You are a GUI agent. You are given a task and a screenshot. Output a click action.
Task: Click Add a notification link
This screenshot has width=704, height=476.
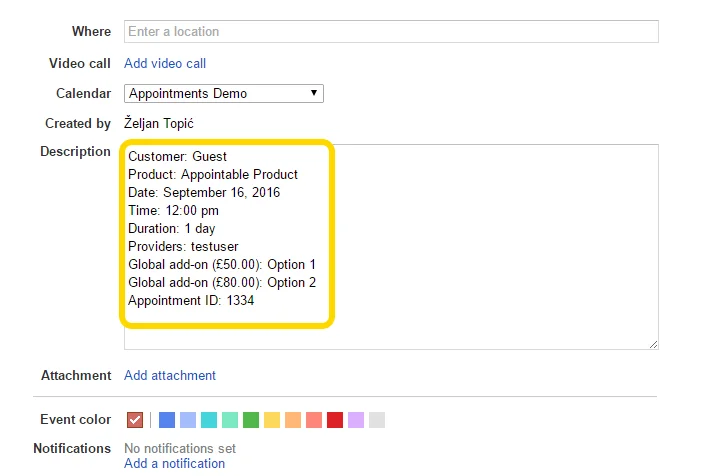tap(175, 464)
